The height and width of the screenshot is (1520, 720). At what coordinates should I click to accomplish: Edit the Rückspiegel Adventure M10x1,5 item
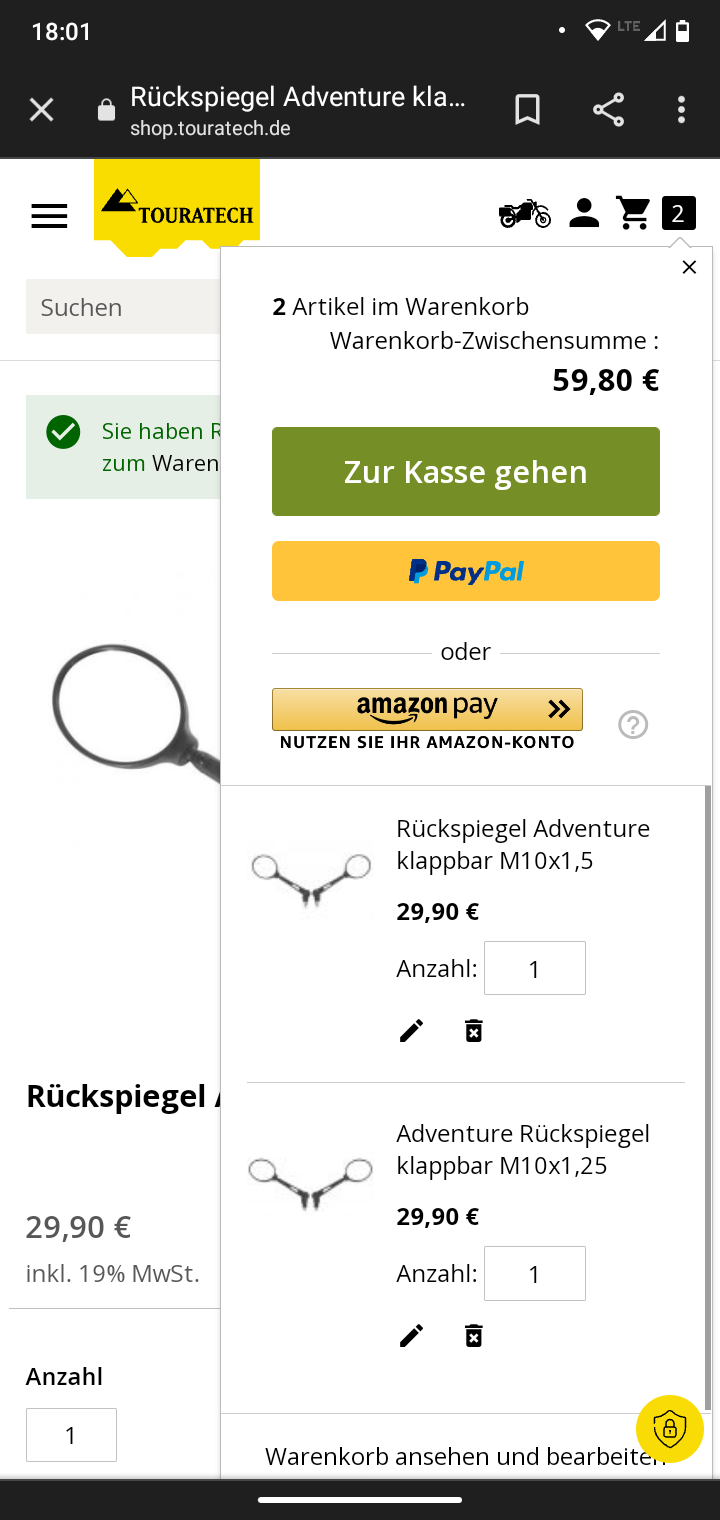tap(411, 1031)
